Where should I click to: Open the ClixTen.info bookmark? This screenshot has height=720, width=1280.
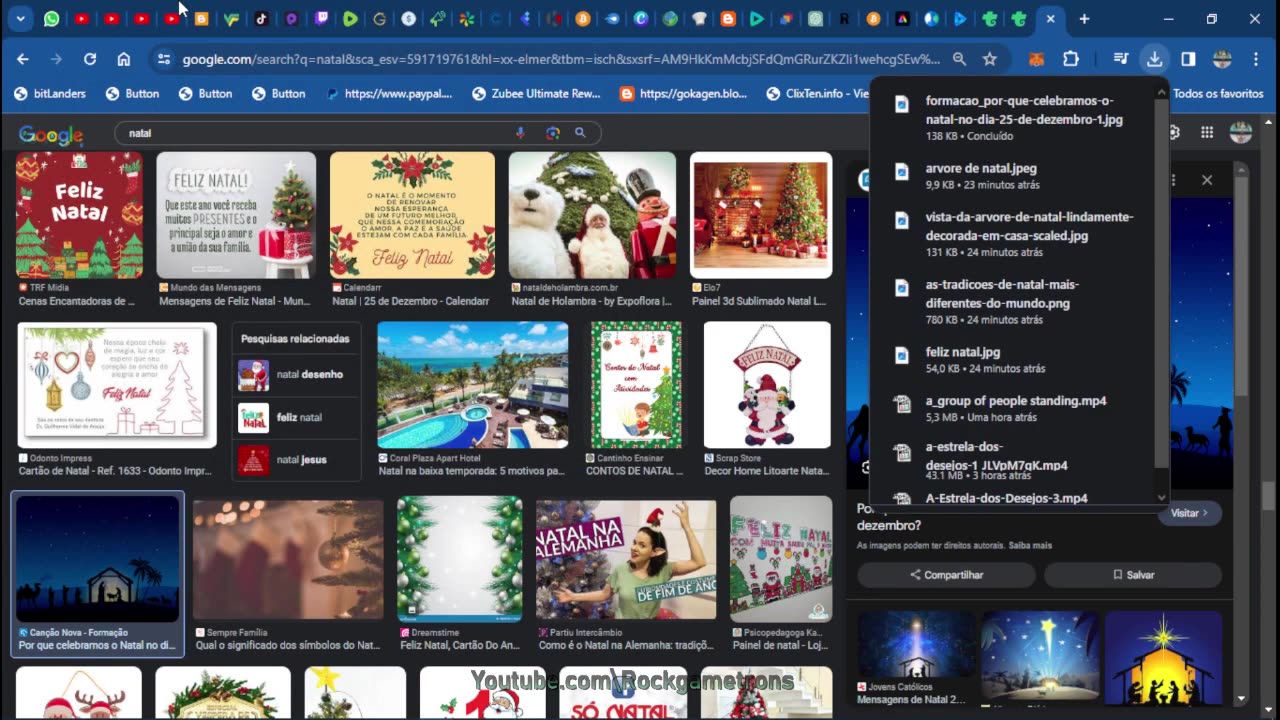pos(817,93)
